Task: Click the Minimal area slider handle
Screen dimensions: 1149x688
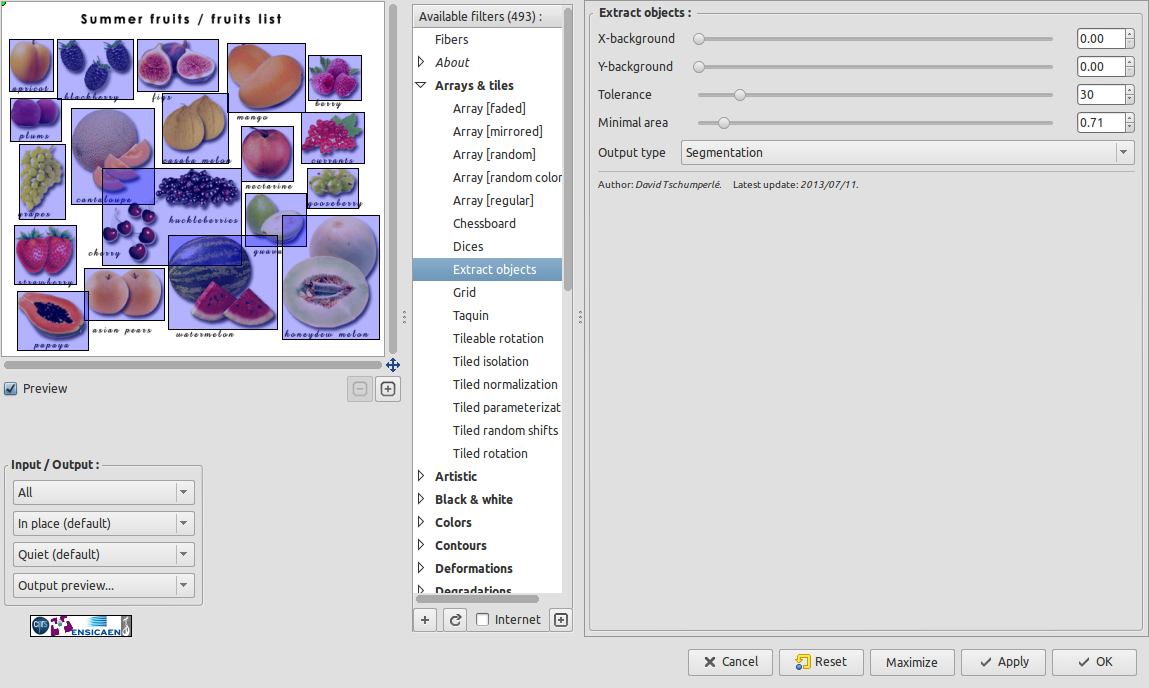Action: [724, 122]
